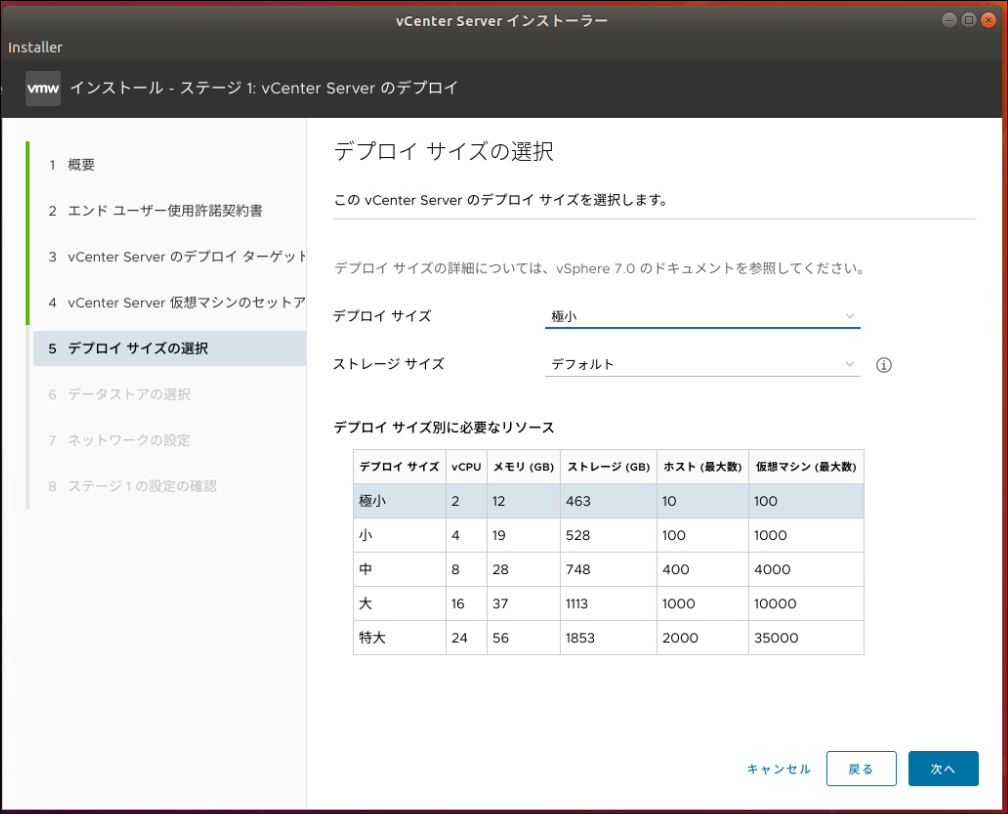The image size is (1008, 814).
Task: Click the 特大 row label in table
Action: (x=372, y=638)
